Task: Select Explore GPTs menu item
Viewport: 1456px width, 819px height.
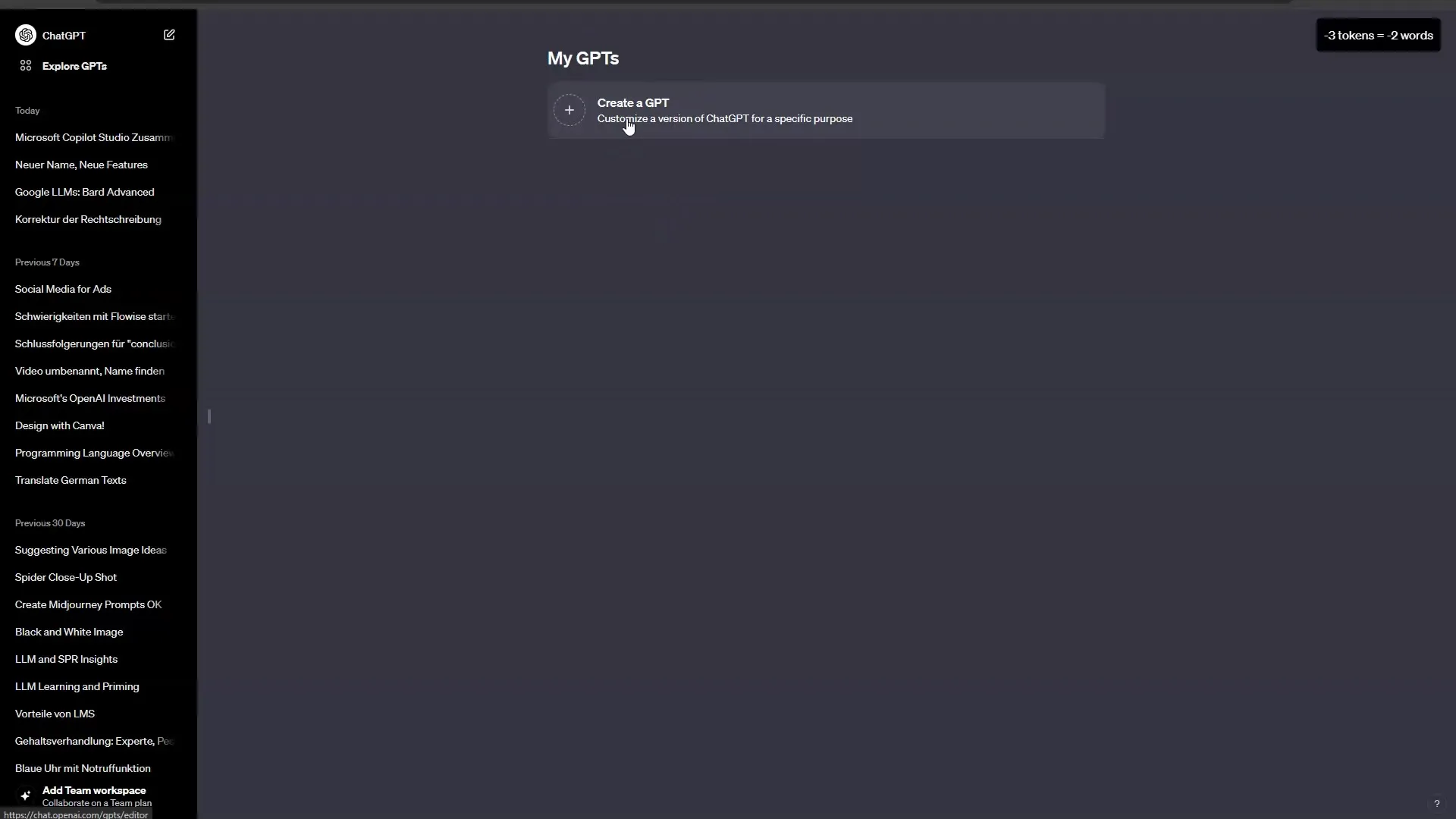Action: pyautogui.click(x=74, y=65)
